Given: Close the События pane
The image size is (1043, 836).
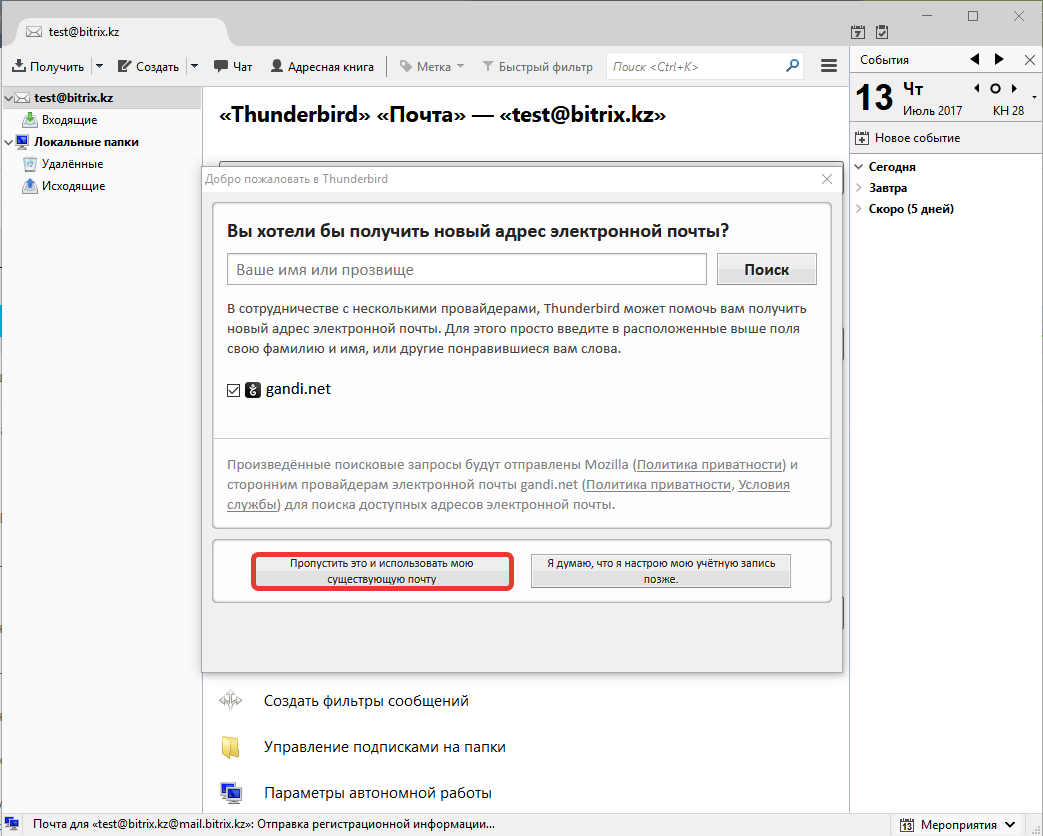Looking at the screenshot, I should (1030, 60).
